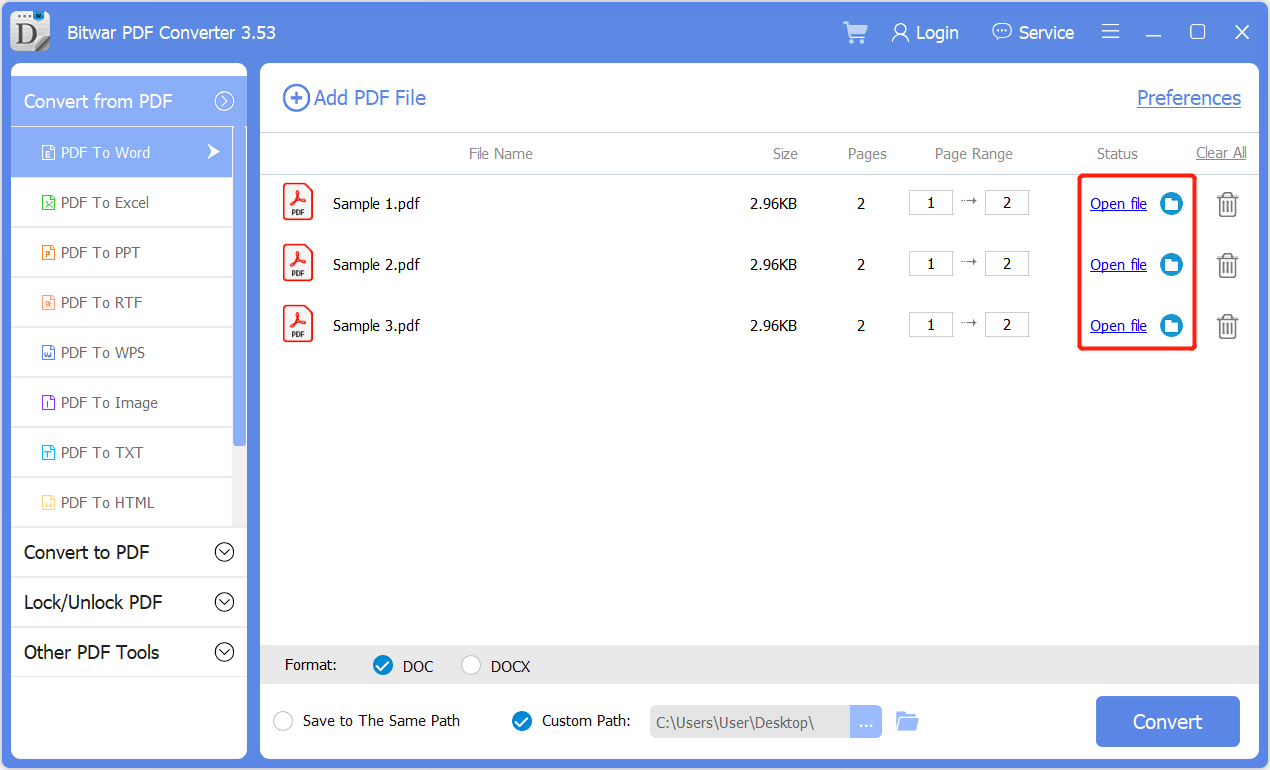Select the DOCX format option
The height and width of the screenshot is (770, 1270).
coord(472,666)
